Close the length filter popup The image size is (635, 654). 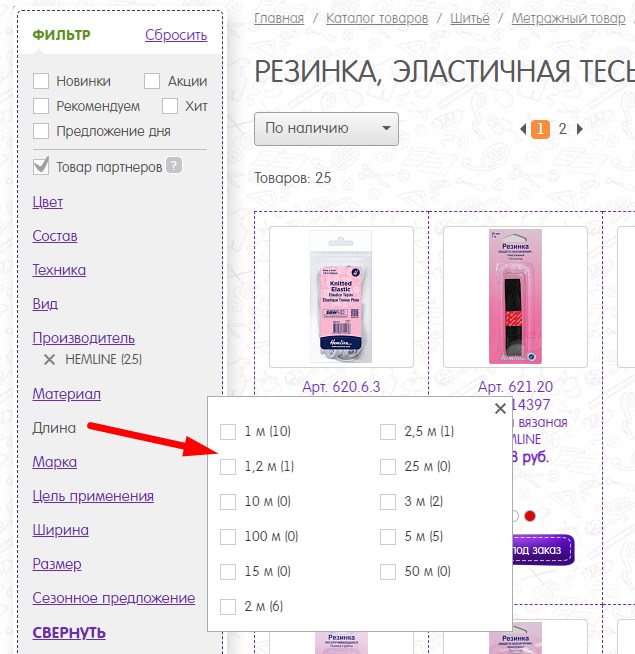point(500,408)
